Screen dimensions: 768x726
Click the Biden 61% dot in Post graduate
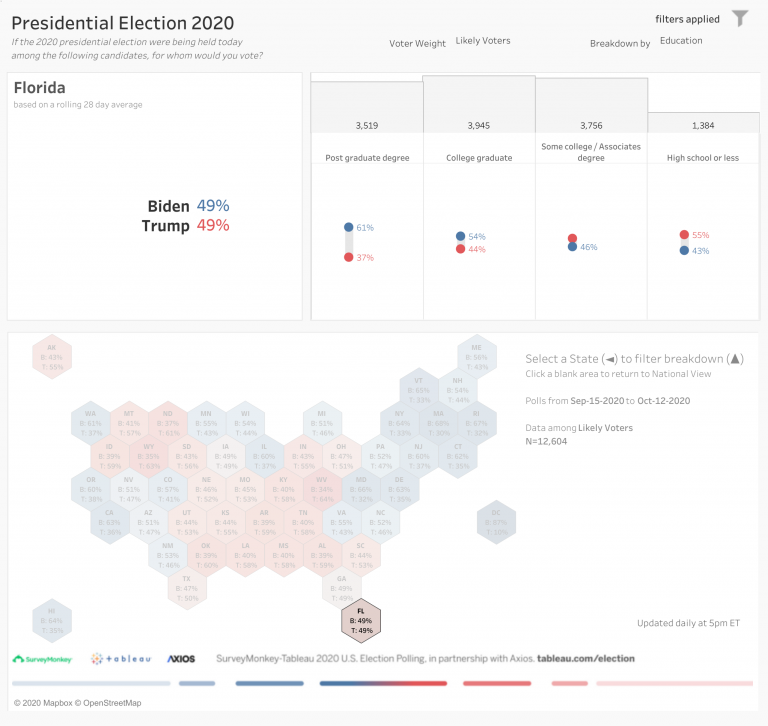pyautogui.click(x=349, y=227)
